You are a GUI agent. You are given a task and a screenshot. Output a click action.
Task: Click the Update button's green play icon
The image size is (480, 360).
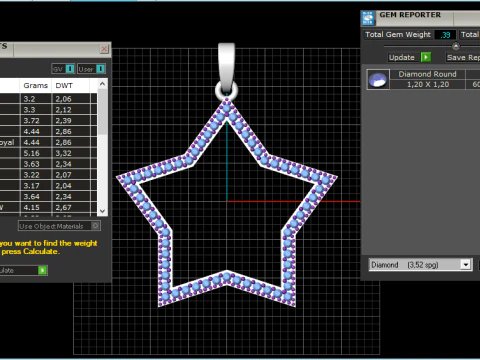tap(426, 57)
